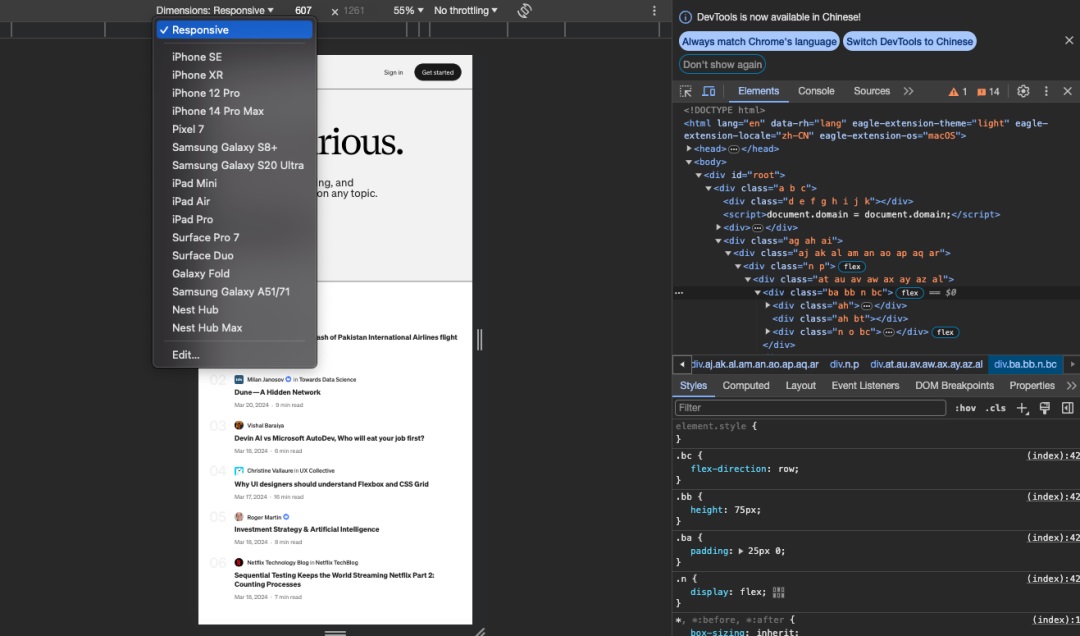Open DevTools settings gear
The image size is (1080, 636).
pos(1023,91)
